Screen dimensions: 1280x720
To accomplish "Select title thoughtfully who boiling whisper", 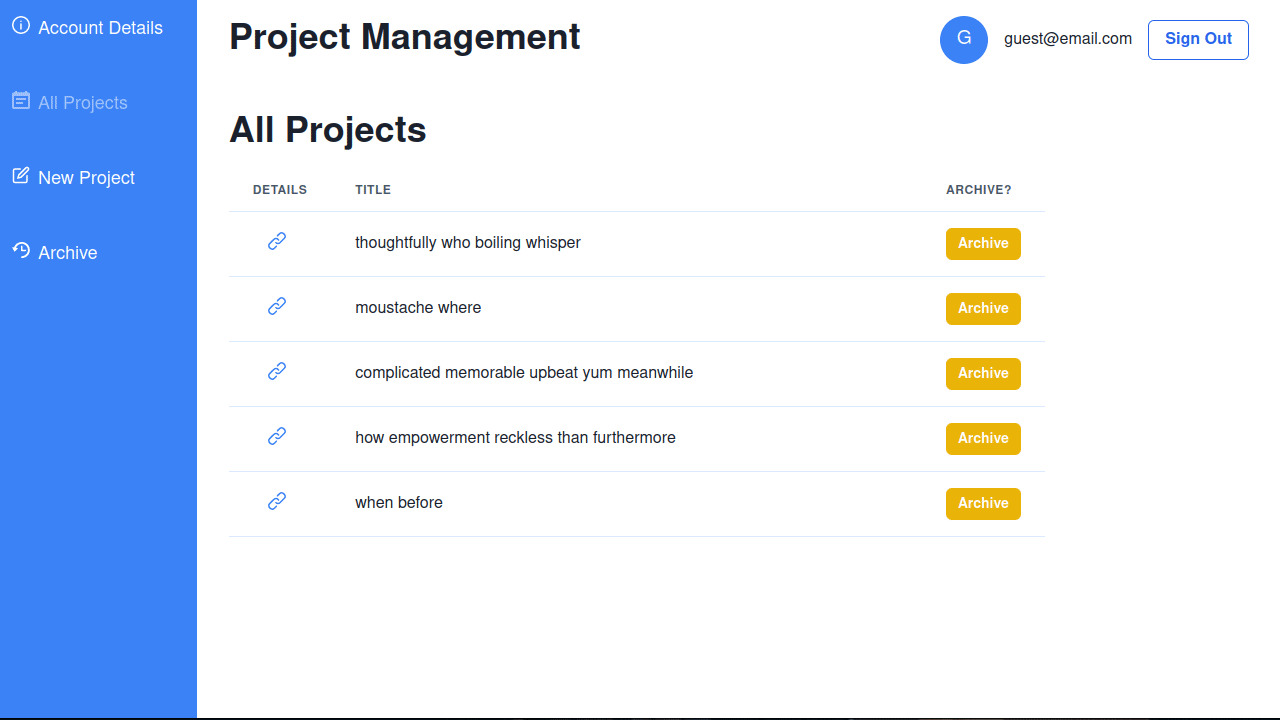I will [468, 243].
